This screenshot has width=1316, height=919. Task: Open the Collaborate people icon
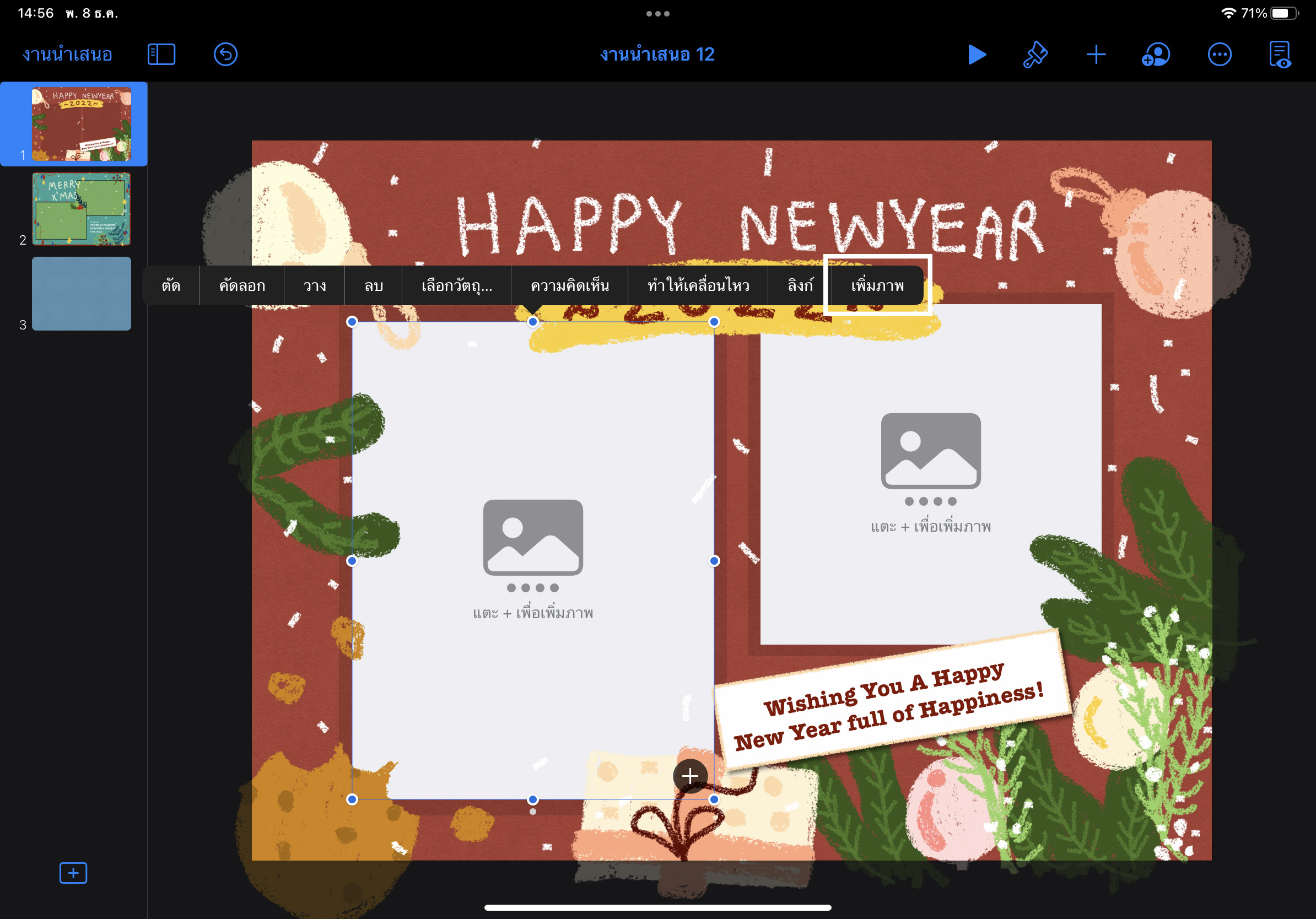coord(1156,55)
